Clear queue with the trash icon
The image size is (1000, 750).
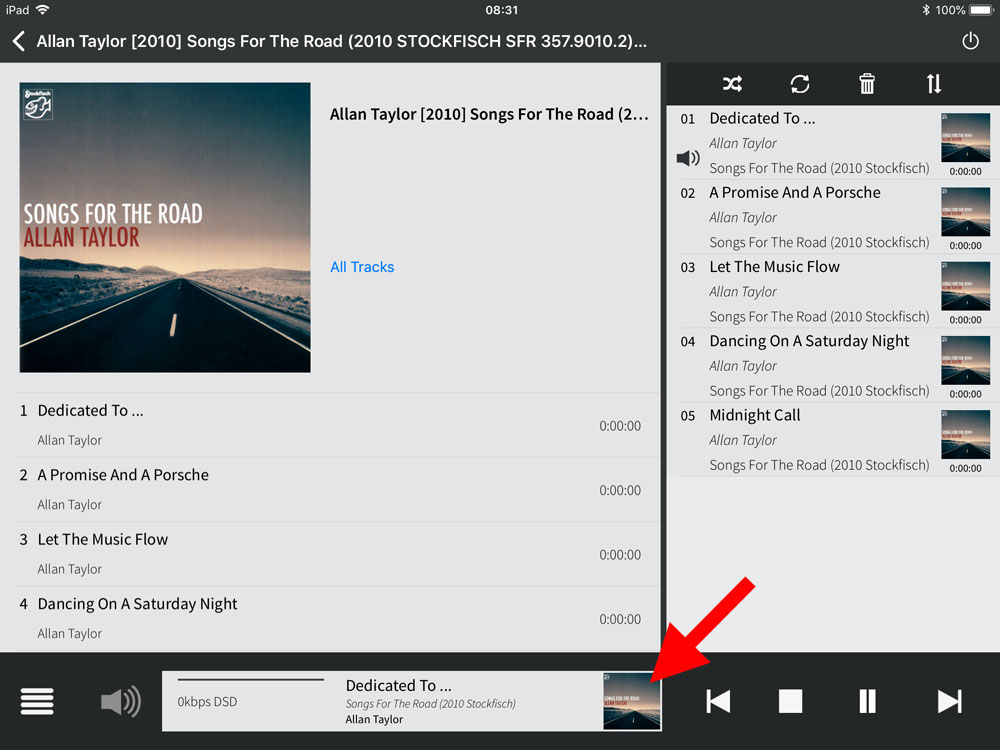click(x=867, y=84)
